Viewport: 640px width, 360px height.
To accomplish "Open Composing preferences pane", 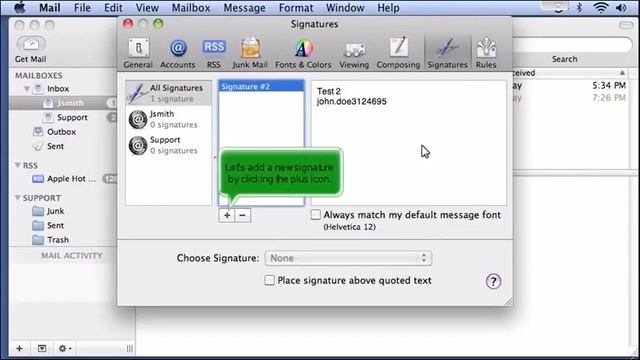I will pos(398,53).
